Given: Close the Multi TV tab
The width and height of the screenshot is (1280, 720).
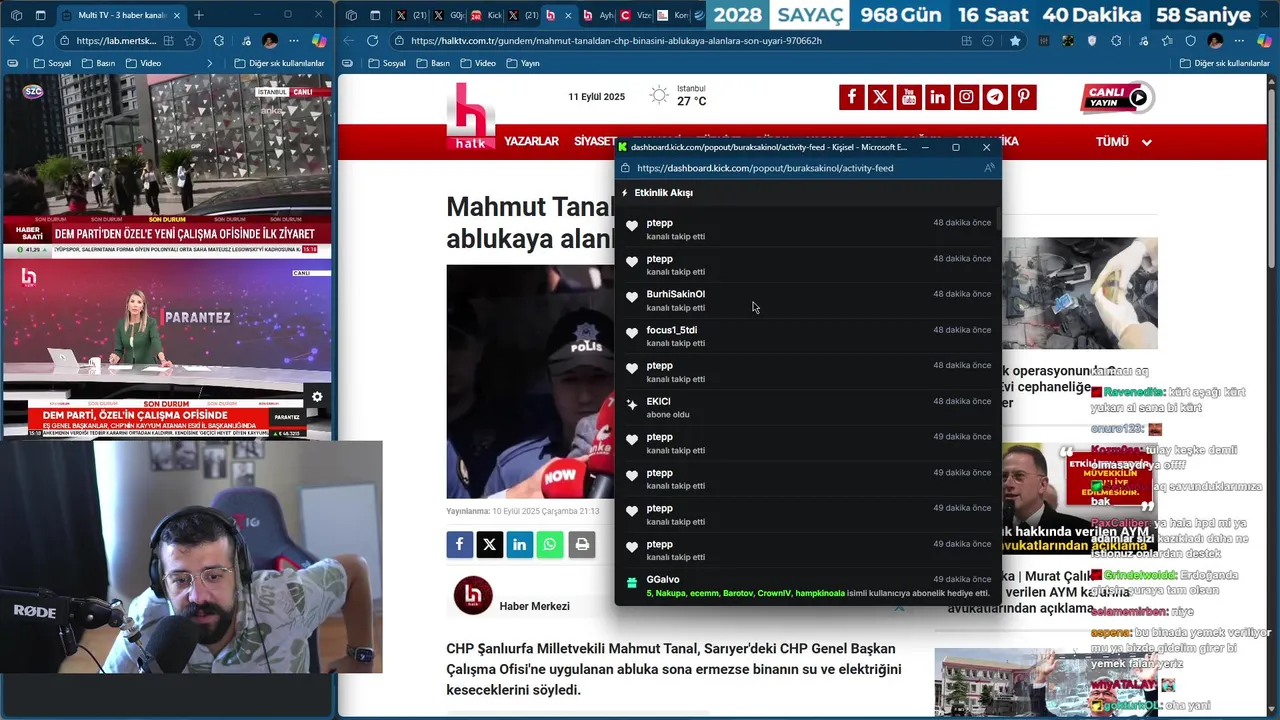Looking at the screenshot, I should (x=177, y=15).
